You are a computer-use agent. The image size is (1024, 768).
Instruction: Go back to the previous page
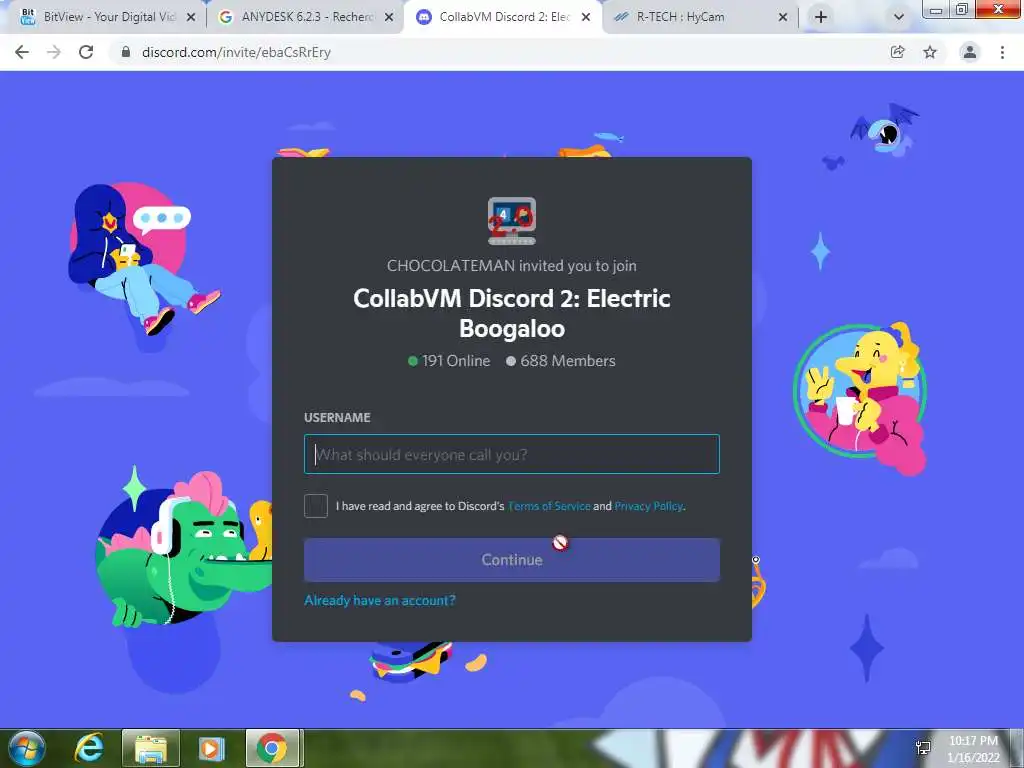pyautogui.click(x=22, y=52)
